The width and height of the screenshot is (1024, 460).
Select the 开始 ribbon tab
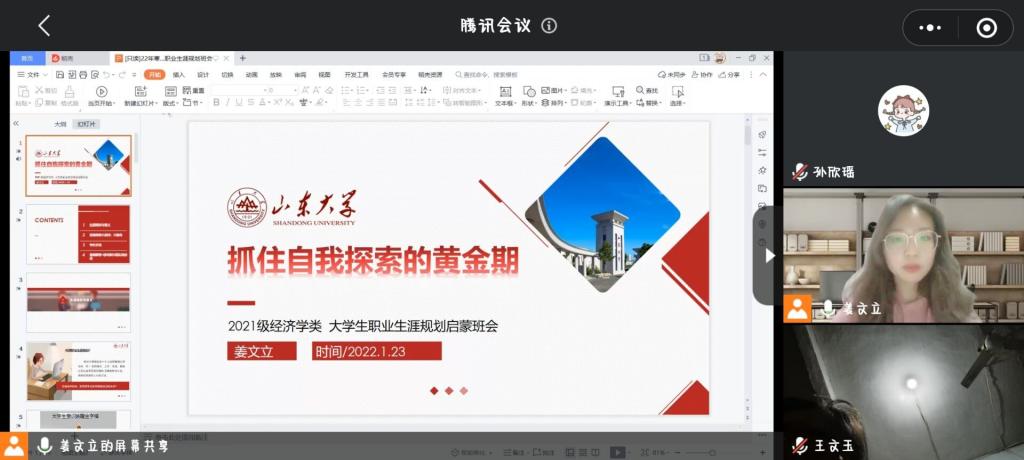pyautogui.click(x=155, y=74)
